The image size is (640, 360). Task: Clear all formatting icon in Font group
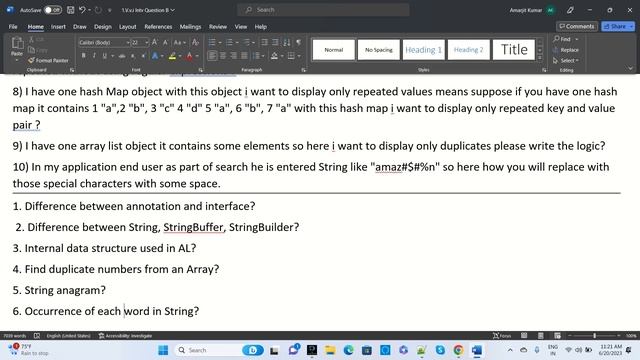point(196,42)
